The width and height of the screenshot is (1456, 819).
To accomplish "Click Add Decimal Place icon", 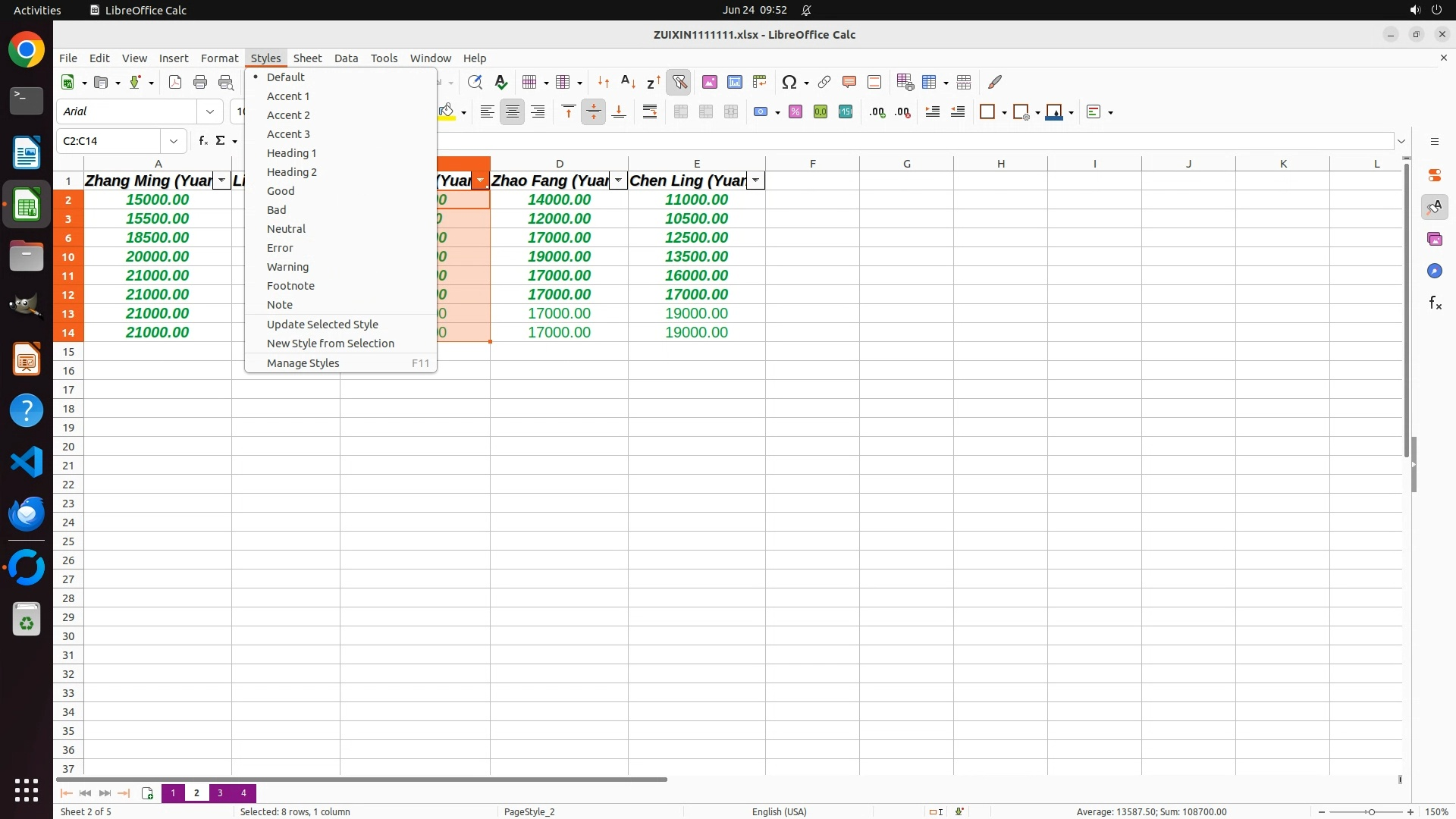I will pos(877,112).
